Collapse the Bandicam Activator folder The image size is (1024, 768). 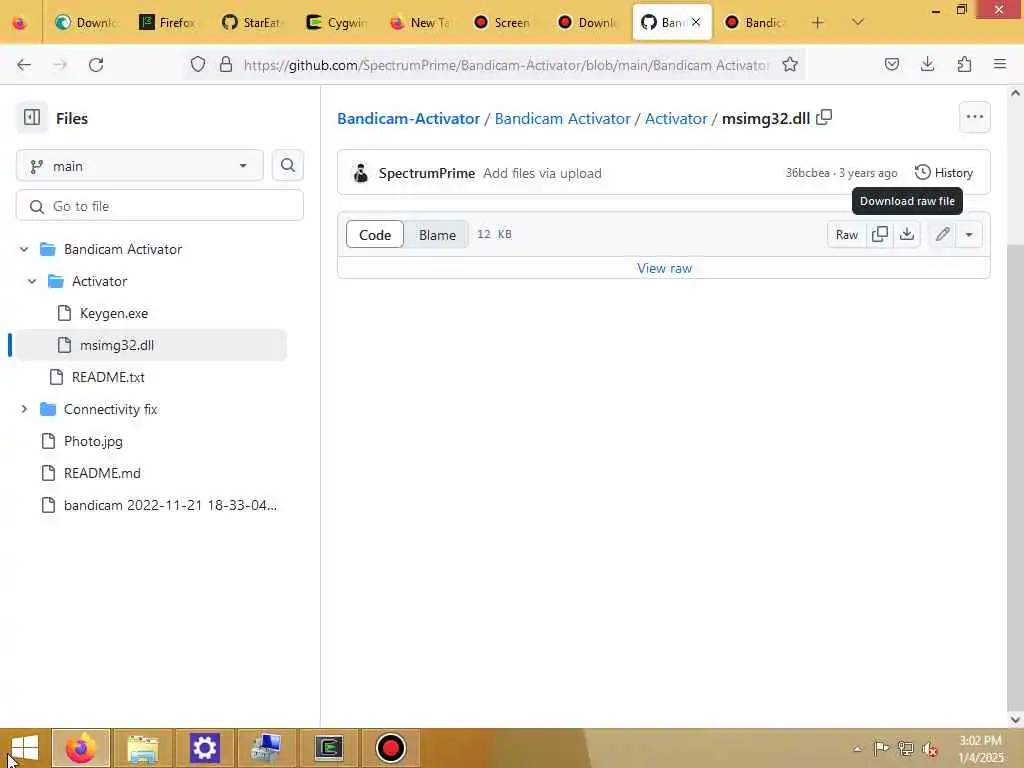pyautogui.click(x=24, y=249)
